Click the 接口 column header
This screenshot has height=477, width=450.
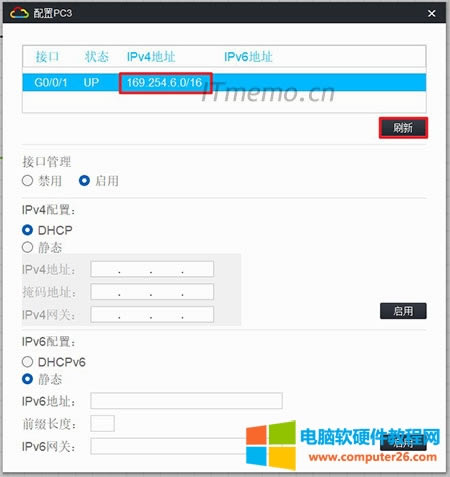pos(47,57)
